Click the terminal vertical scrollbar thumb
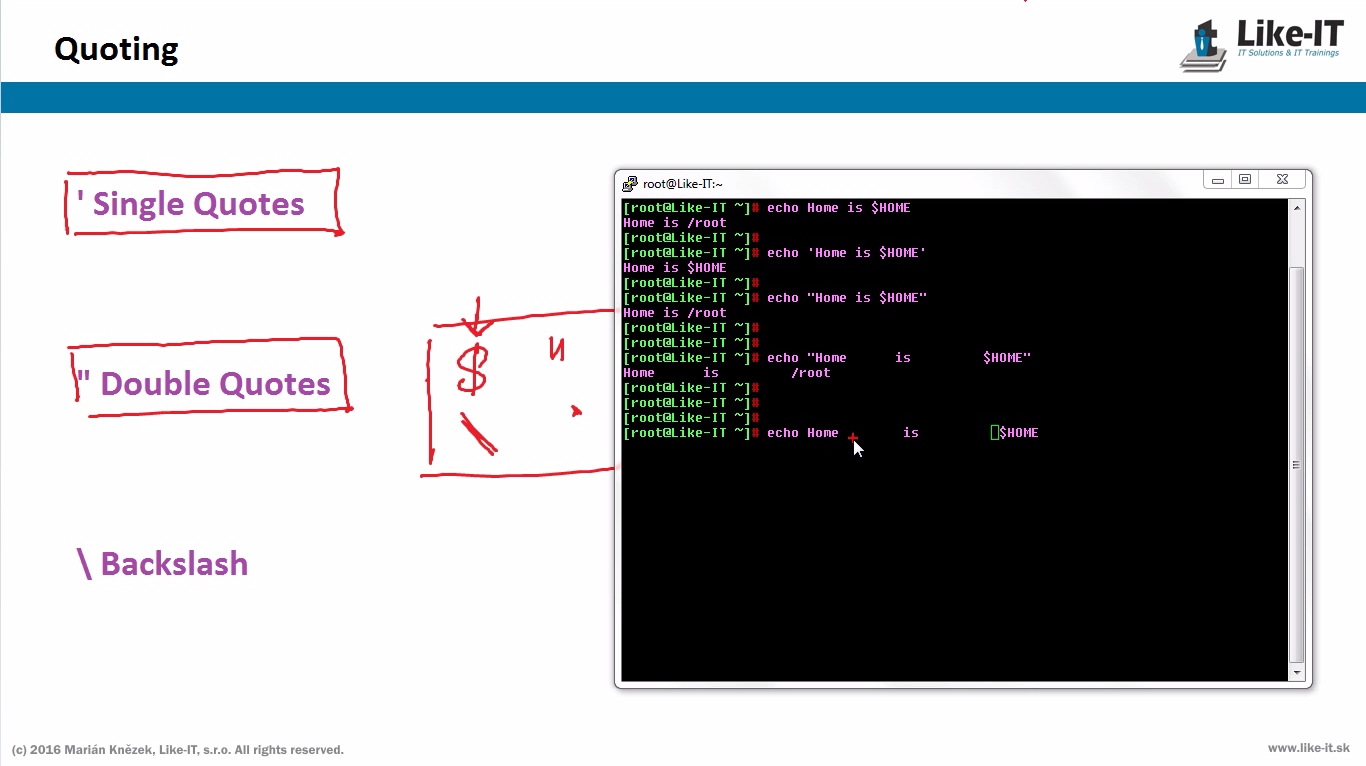 coord(1297,464)
